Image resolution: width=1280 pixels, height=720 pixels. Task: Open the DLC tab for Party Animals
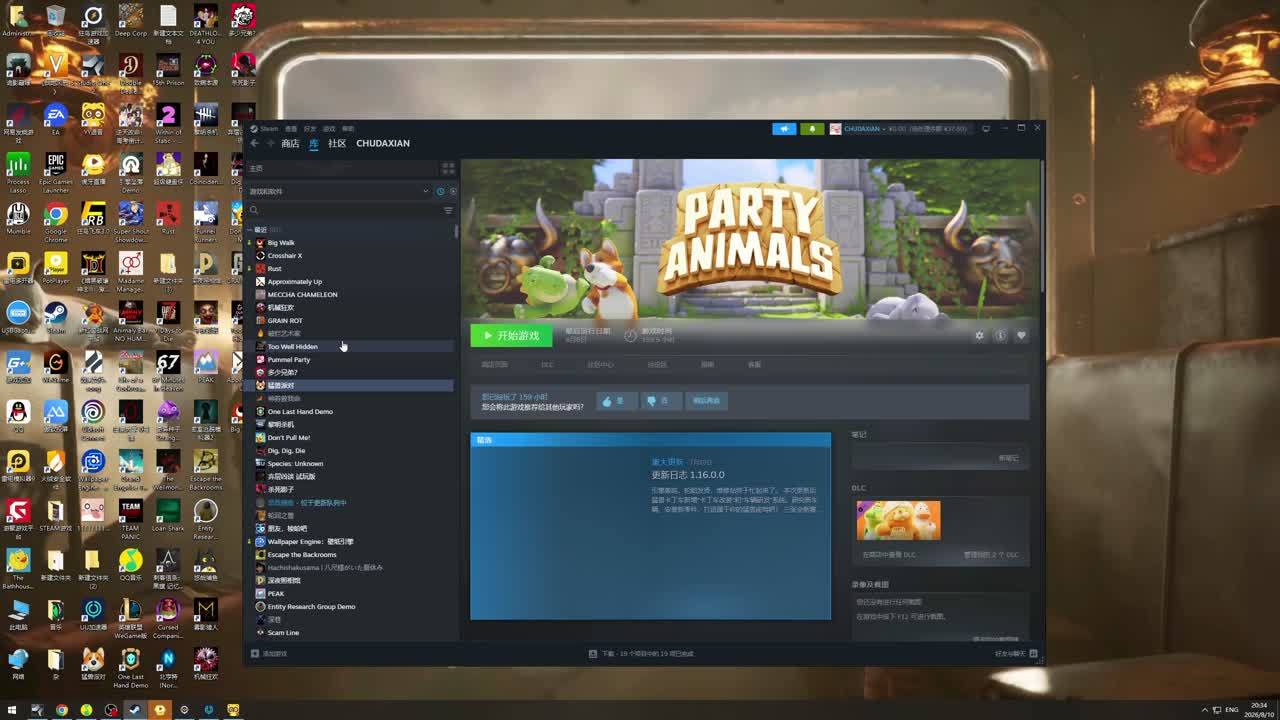tap(547, 365)
